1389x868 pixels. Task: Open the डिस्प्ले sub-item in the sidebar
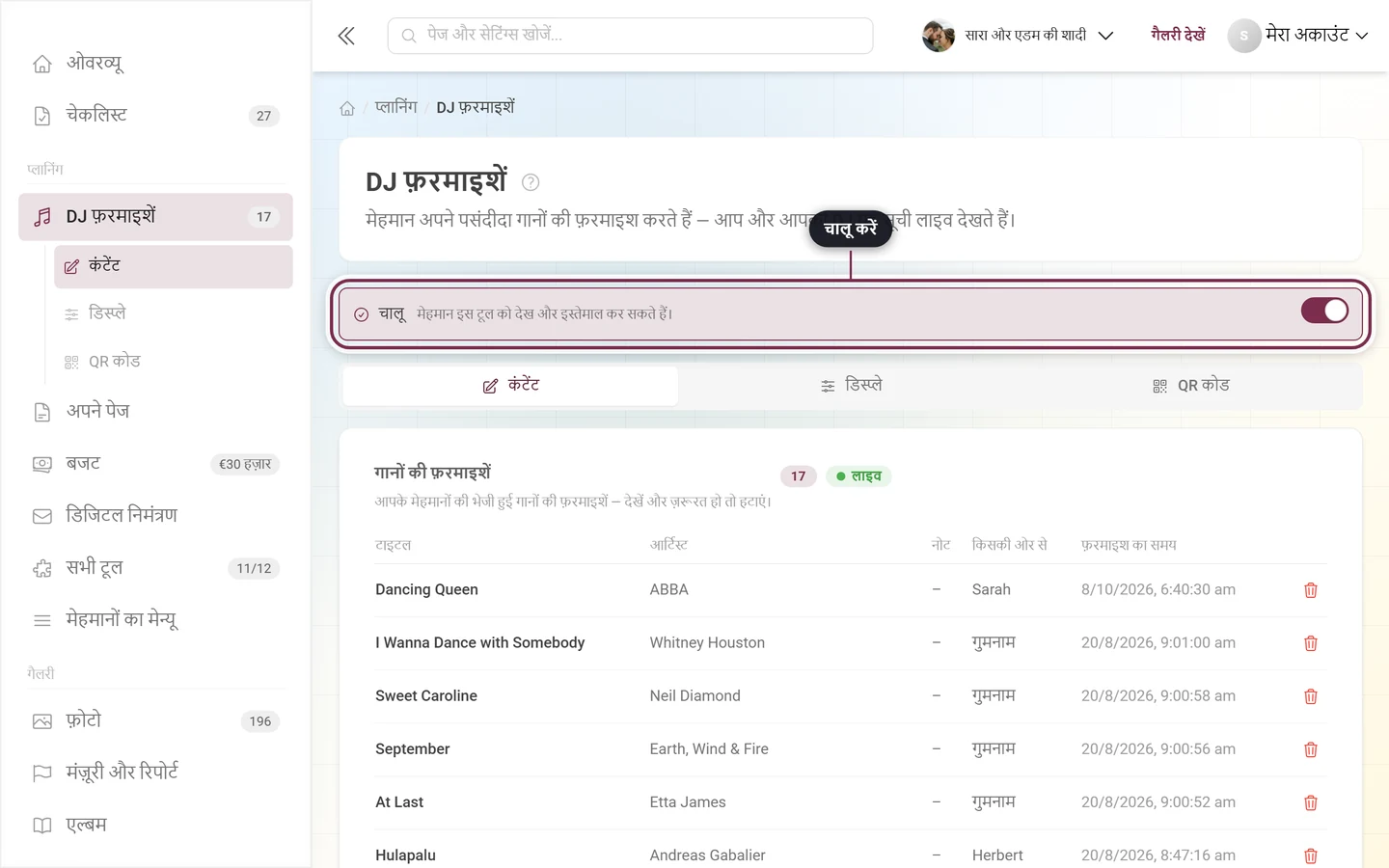tap(174, 313)
